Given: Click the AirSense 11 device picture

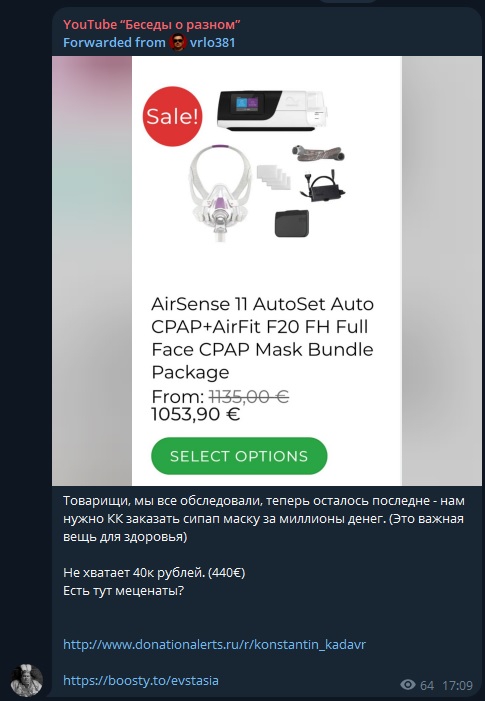Looking at the screenshot, I should pos(272,110).
